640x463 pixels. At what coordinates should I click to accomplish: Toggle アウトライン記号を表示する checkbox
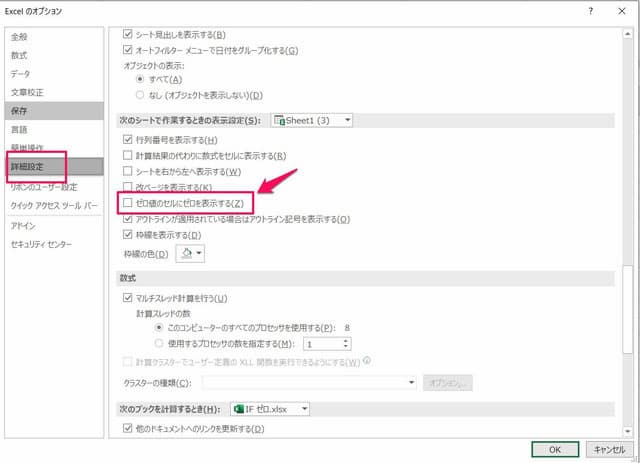[128, 219]
